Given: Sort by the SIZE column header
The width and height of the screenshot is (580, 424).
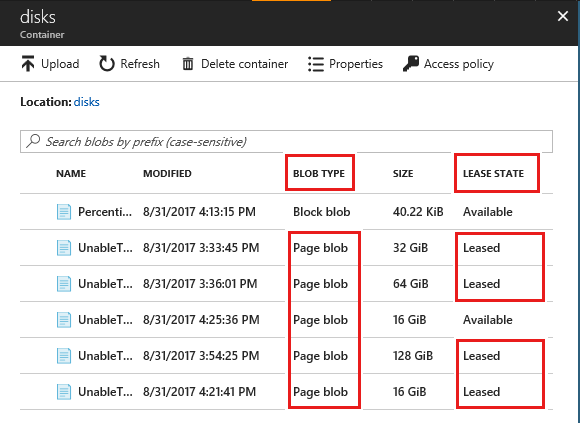Looking at the screenshot, I should pos(403,174).
